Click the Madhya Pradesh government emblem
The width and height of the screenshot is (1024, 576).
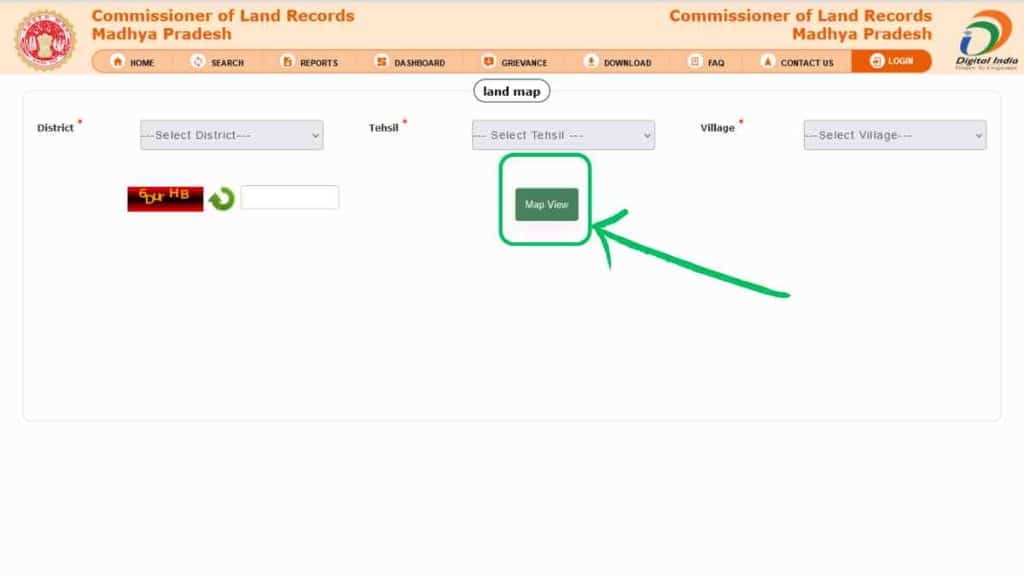(44, 40)
